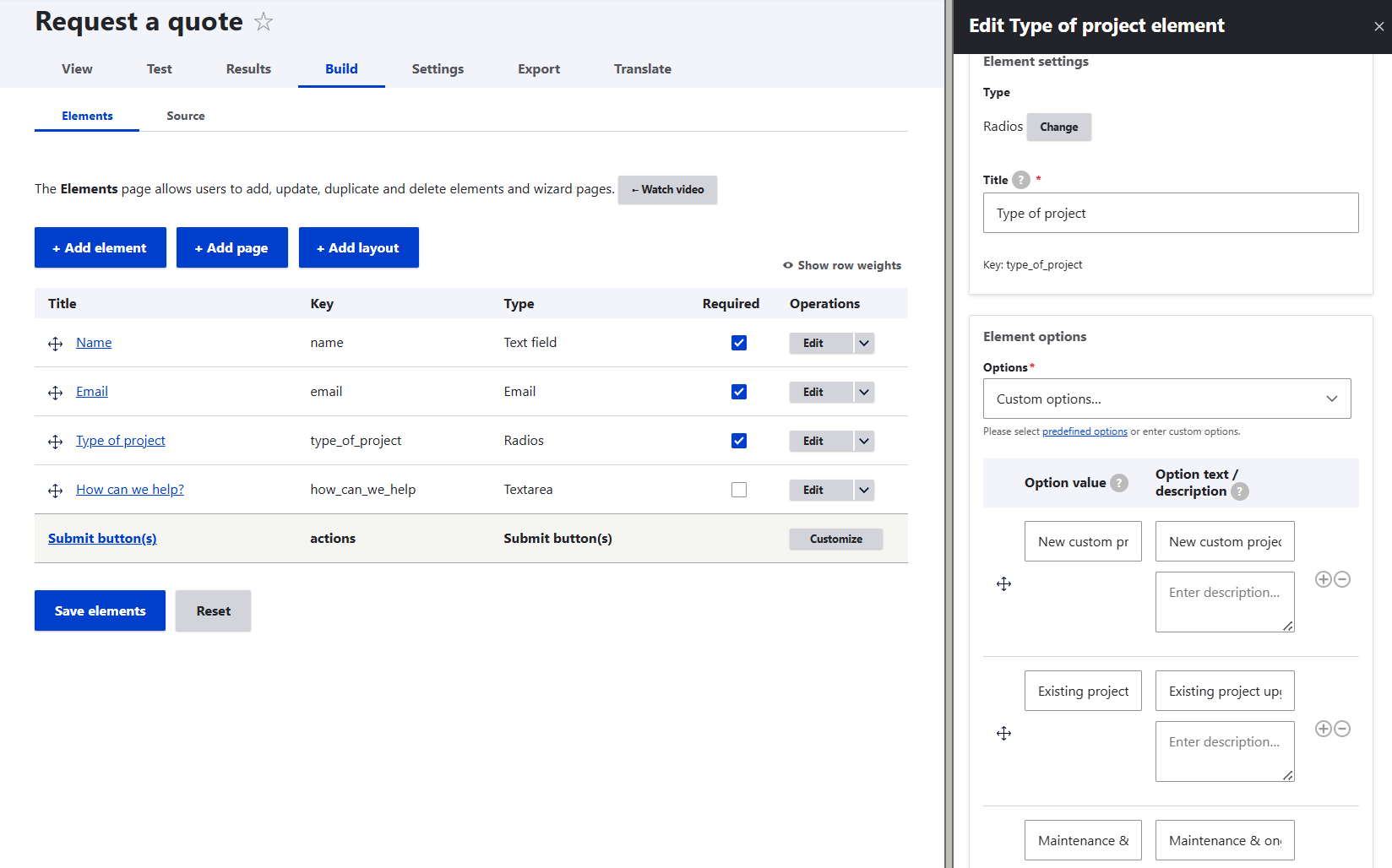The width and height of the screenshot is (1392, 868).
Task: Click description box for Existing project option
Action: pyautogui.click(x=1225, y=751)
